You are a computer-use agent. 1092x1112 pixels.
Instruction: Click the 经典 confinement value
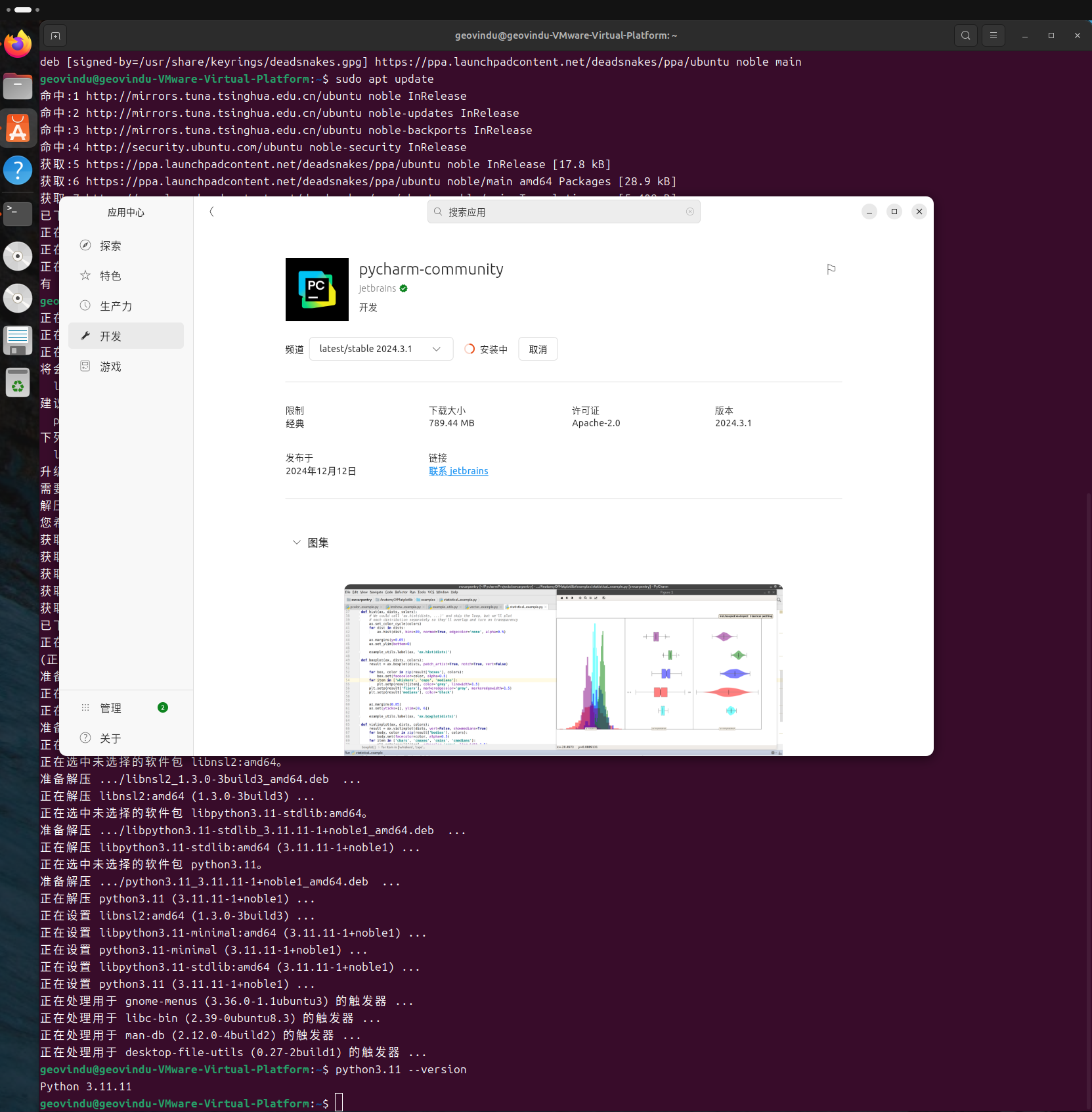coord(295,424)
